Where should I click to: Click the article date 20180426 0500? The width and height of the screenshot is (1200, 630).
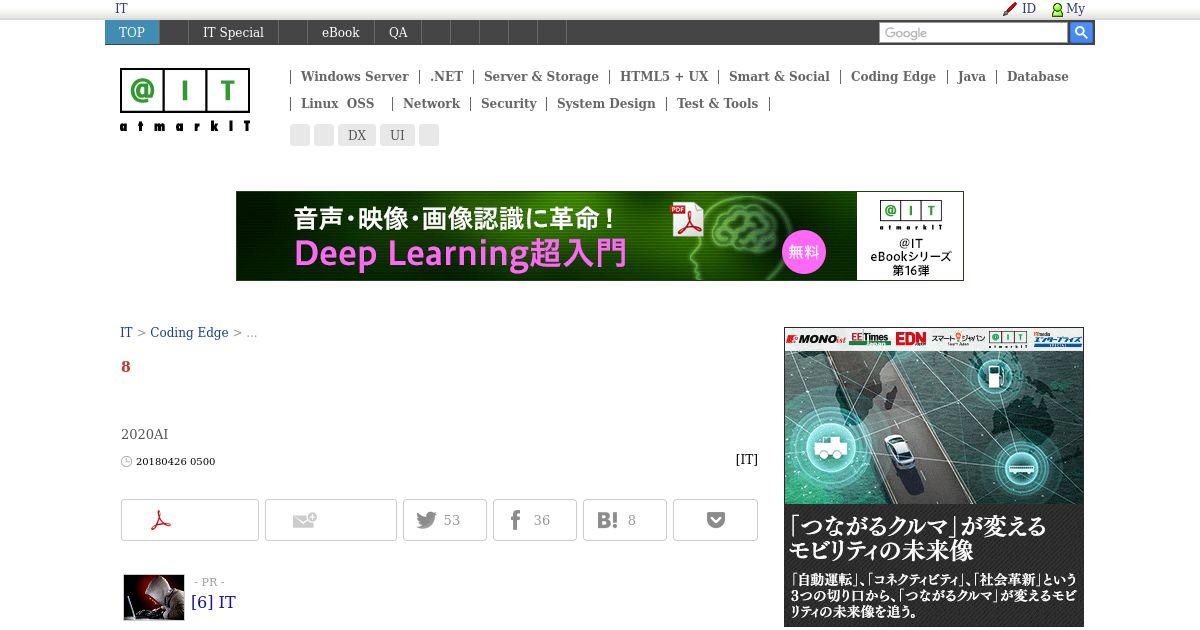175,462
